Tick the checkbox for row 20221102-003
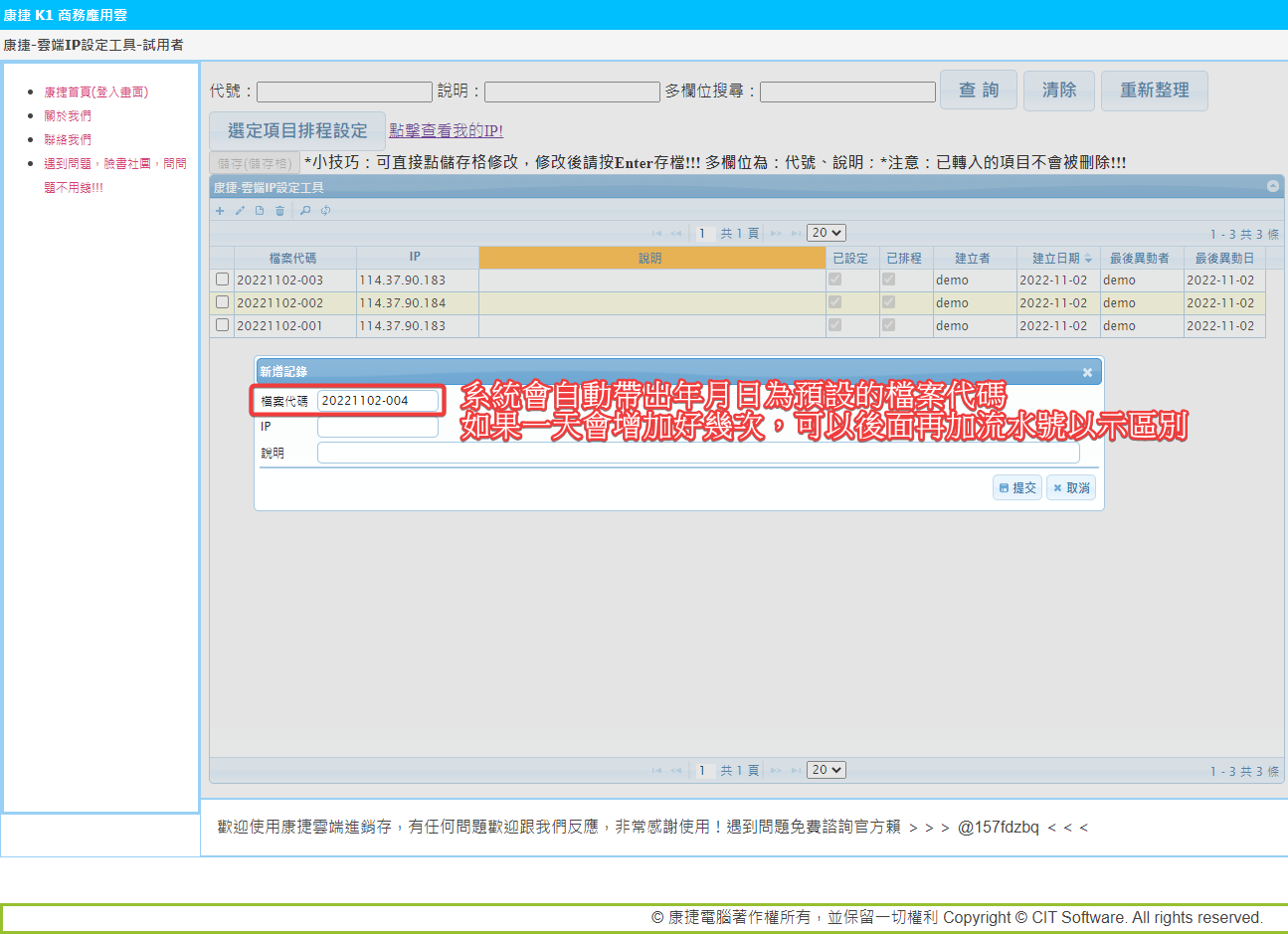 click(x=222, y=280)
